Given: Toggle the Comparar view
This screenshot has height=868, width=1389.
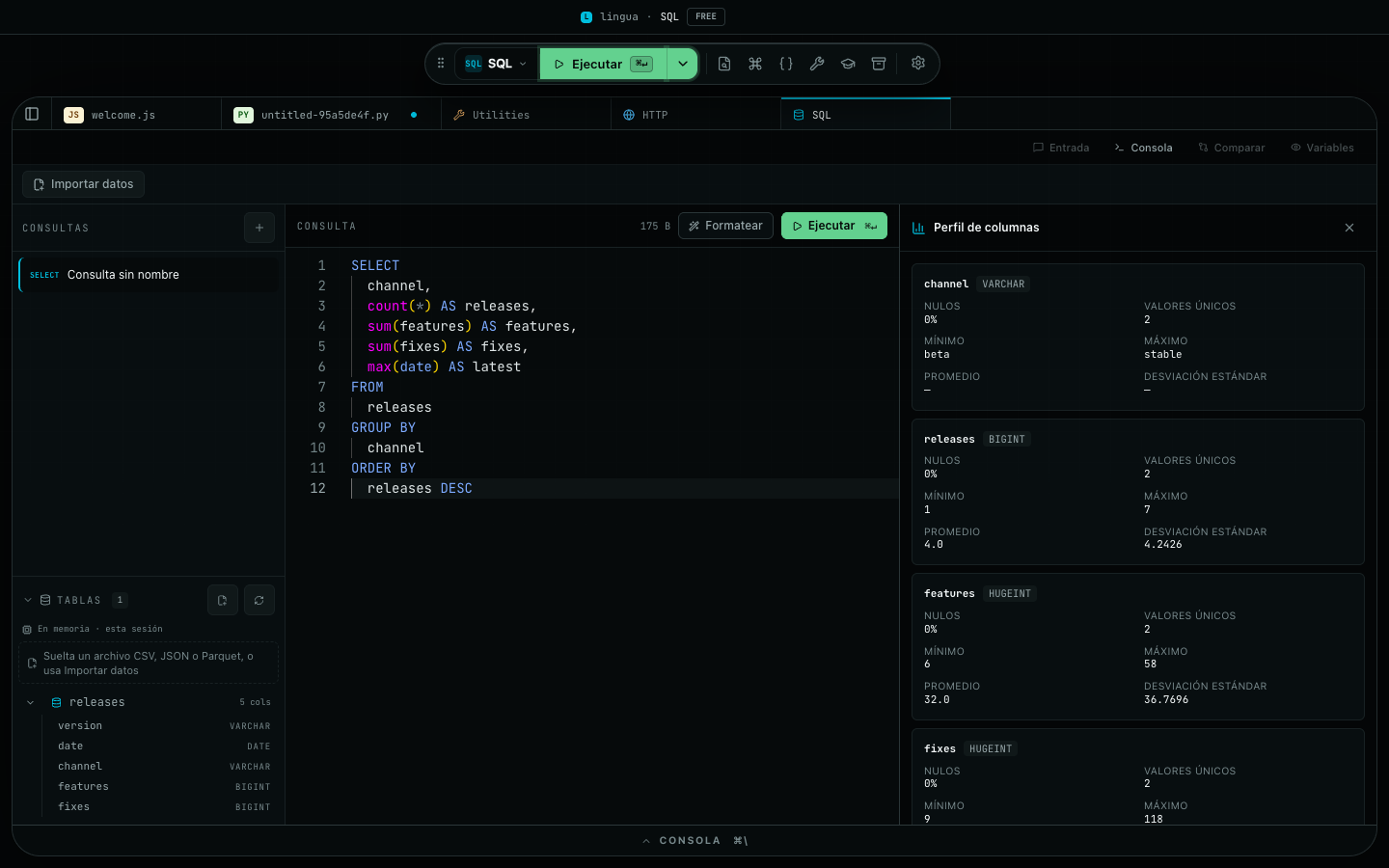Looking at the screenshot, I should pos(1232,148).
